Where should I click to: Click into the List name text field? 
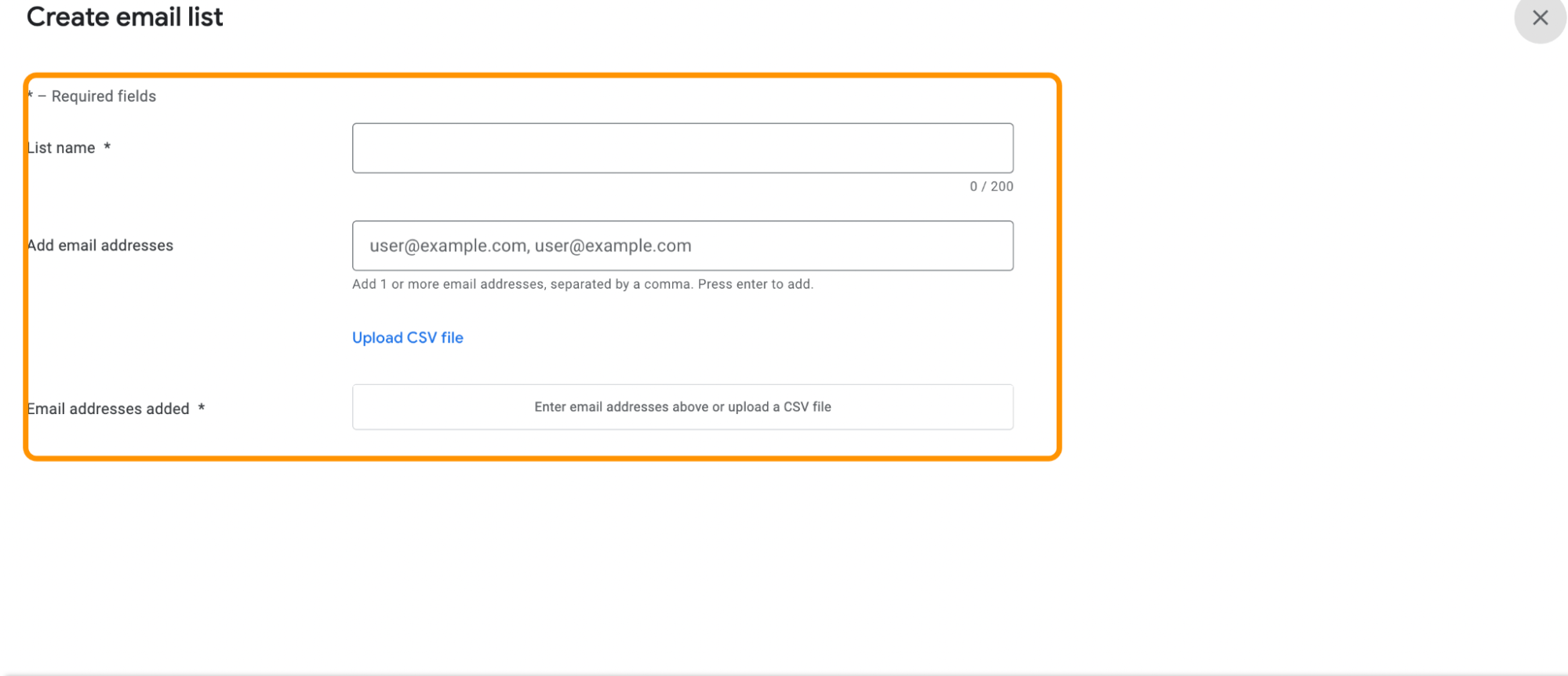[x=682, y=148]
